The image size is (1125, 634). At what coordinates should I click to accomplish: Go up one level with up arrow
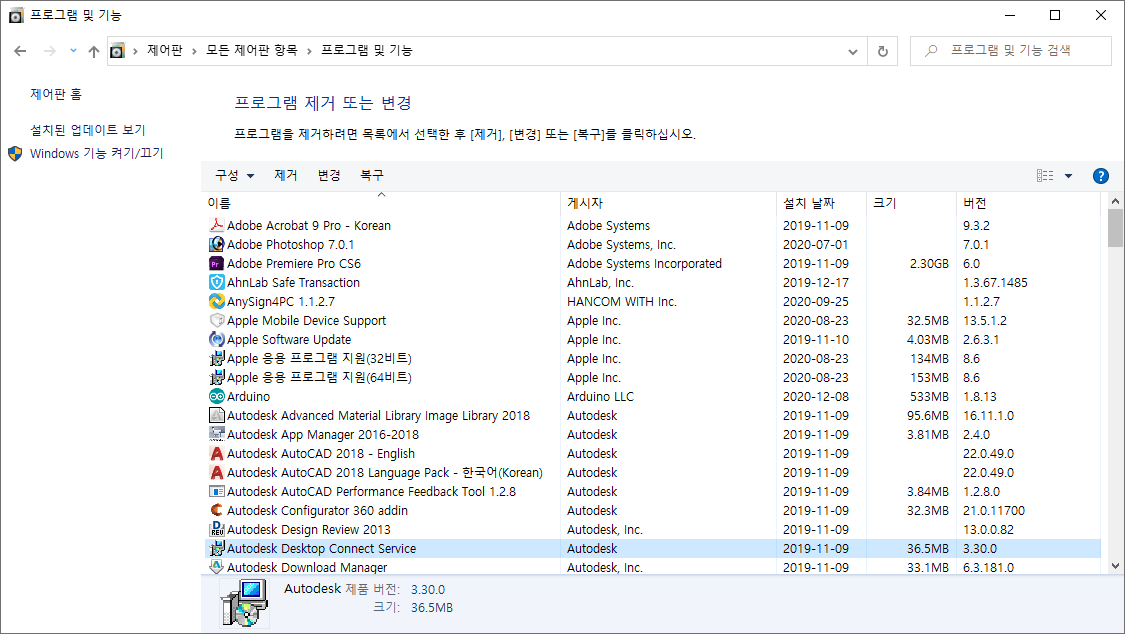coord(93,51)
